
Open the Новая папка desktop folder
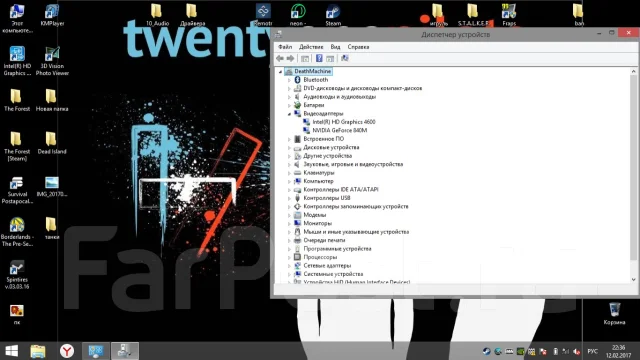point(52,100)
